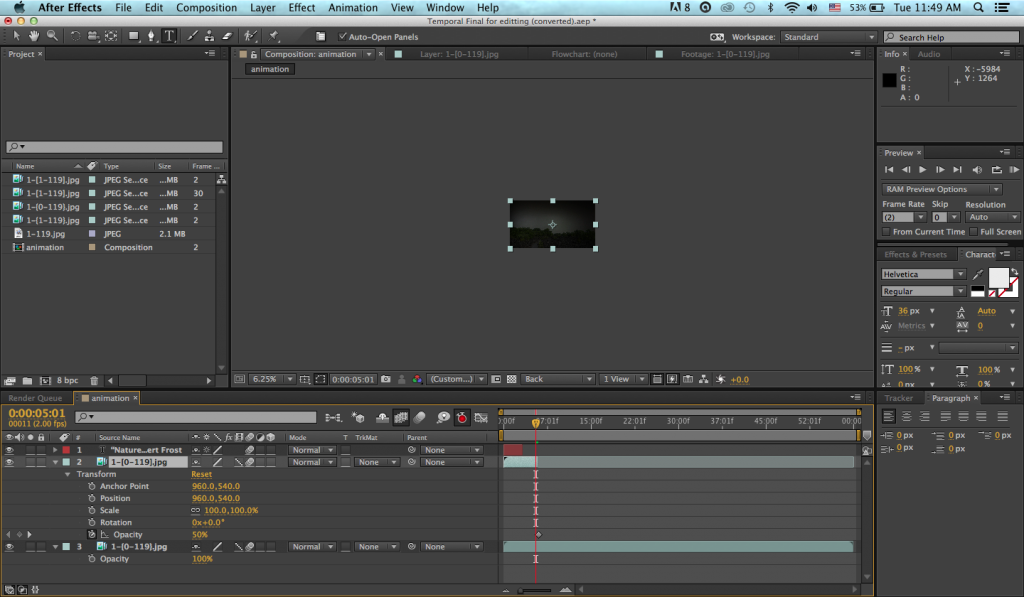Open the Workspace dropdown showing Standard
The height and width of the screenshot is (597, 1024).
point(829,36)
